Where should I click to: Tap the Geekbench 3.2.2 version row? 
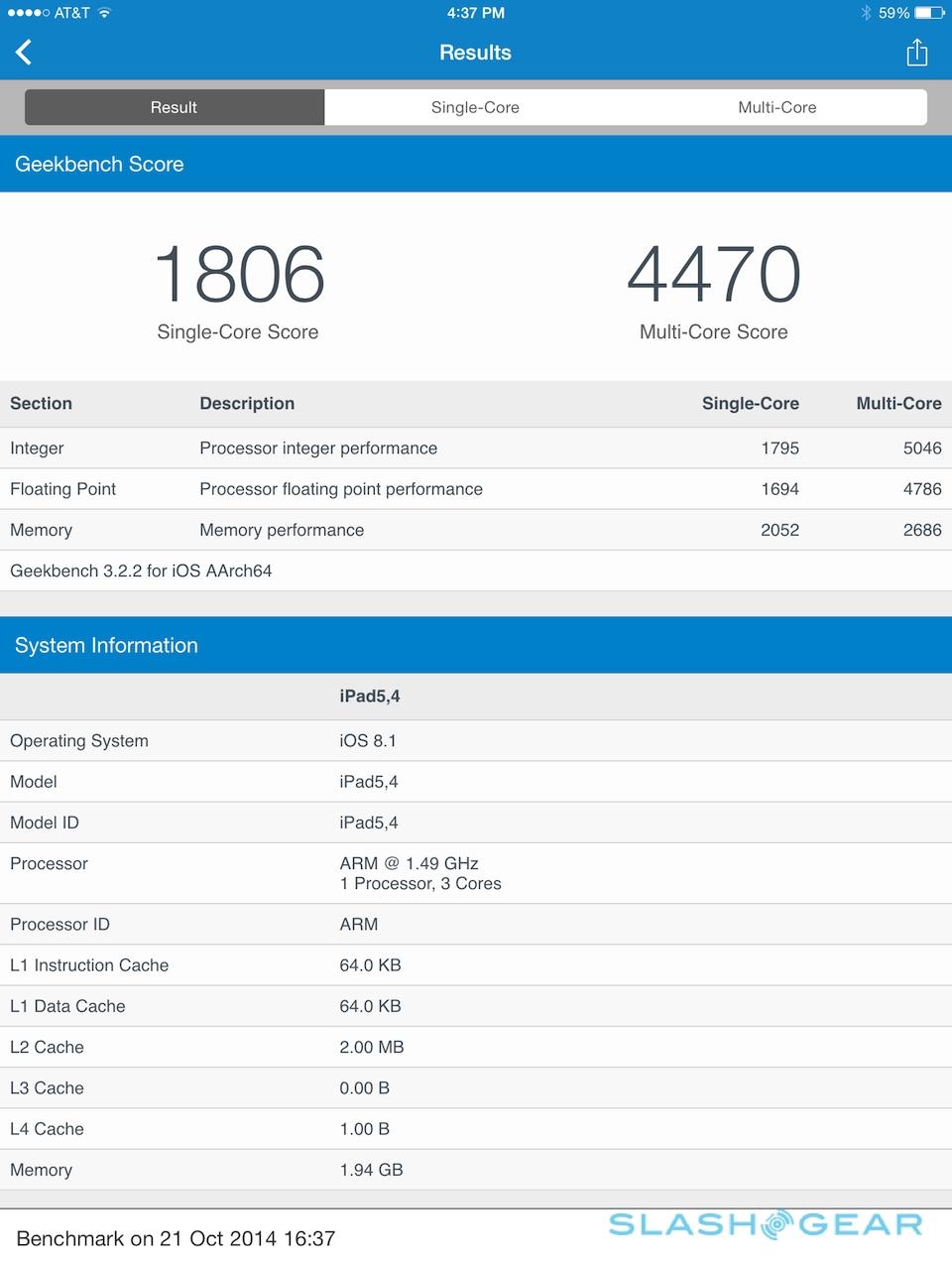tap(476, 571)
